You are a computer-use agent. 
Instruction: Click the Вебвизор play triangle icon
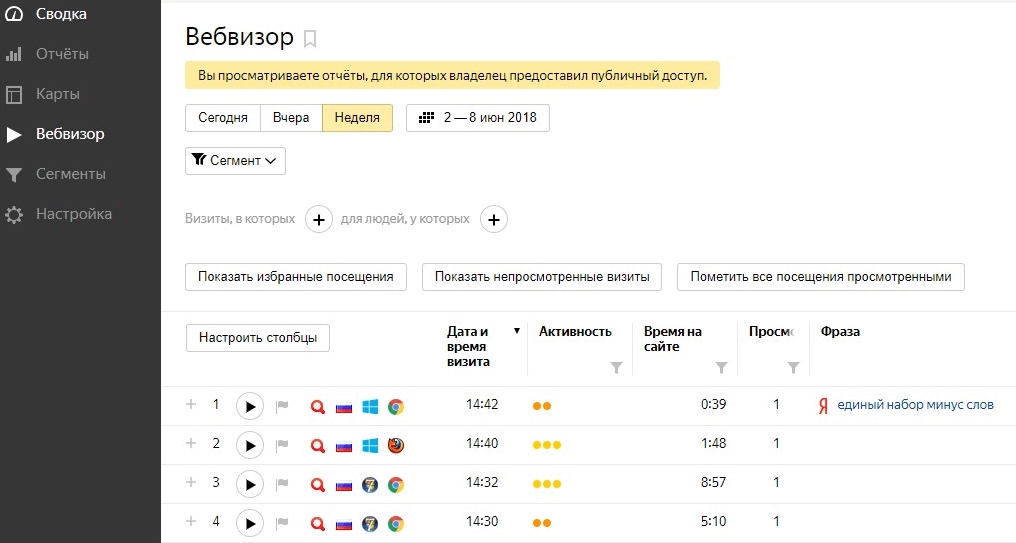tap(14, 134)
